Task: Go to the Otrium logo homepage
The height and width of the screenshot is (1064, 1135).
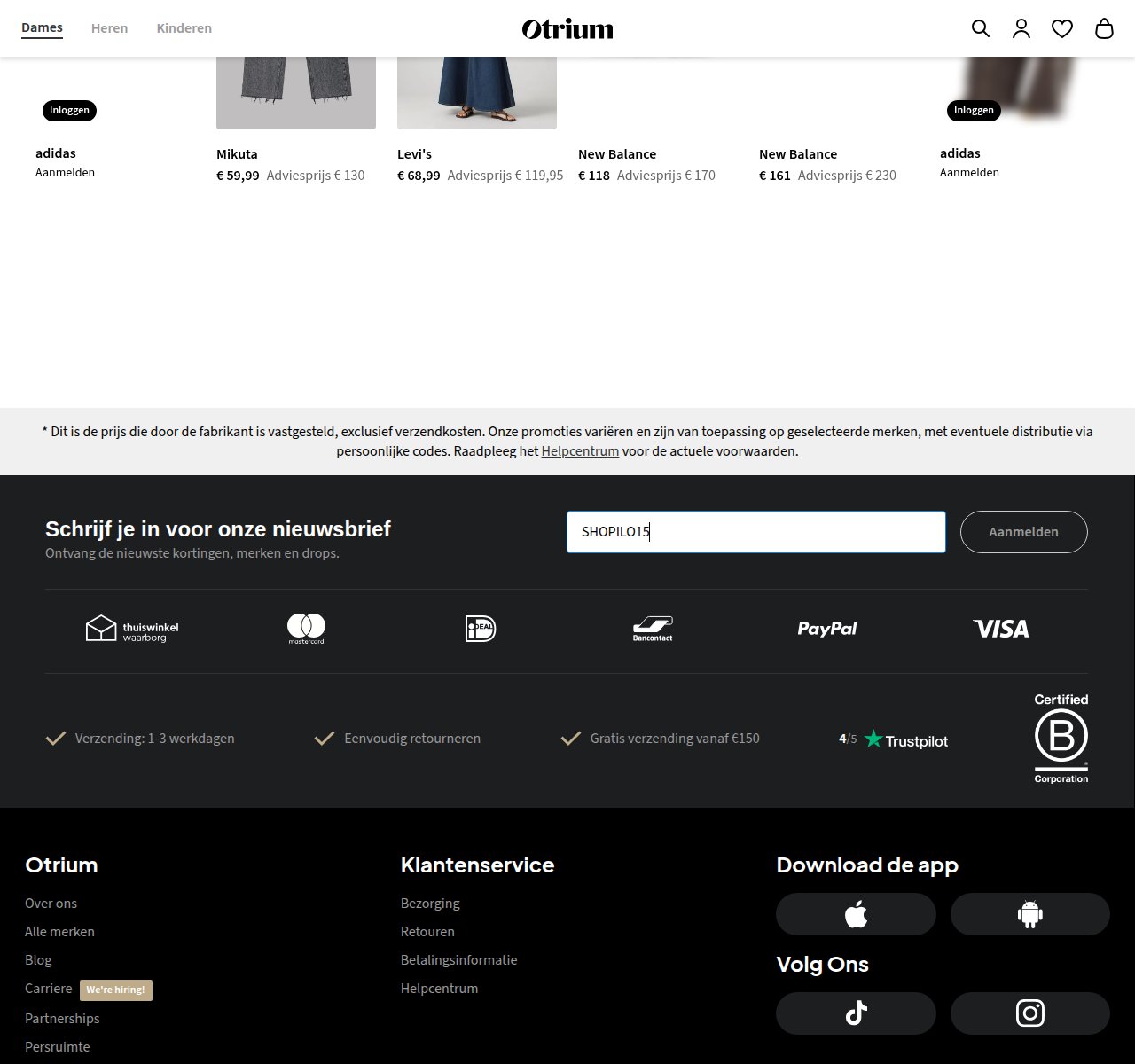Action: [x=567, y=29]
